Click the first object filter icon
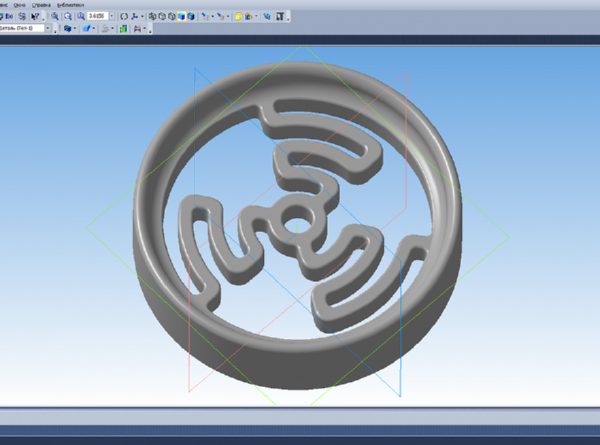The image size is (600, 445). tap(205, 16)
